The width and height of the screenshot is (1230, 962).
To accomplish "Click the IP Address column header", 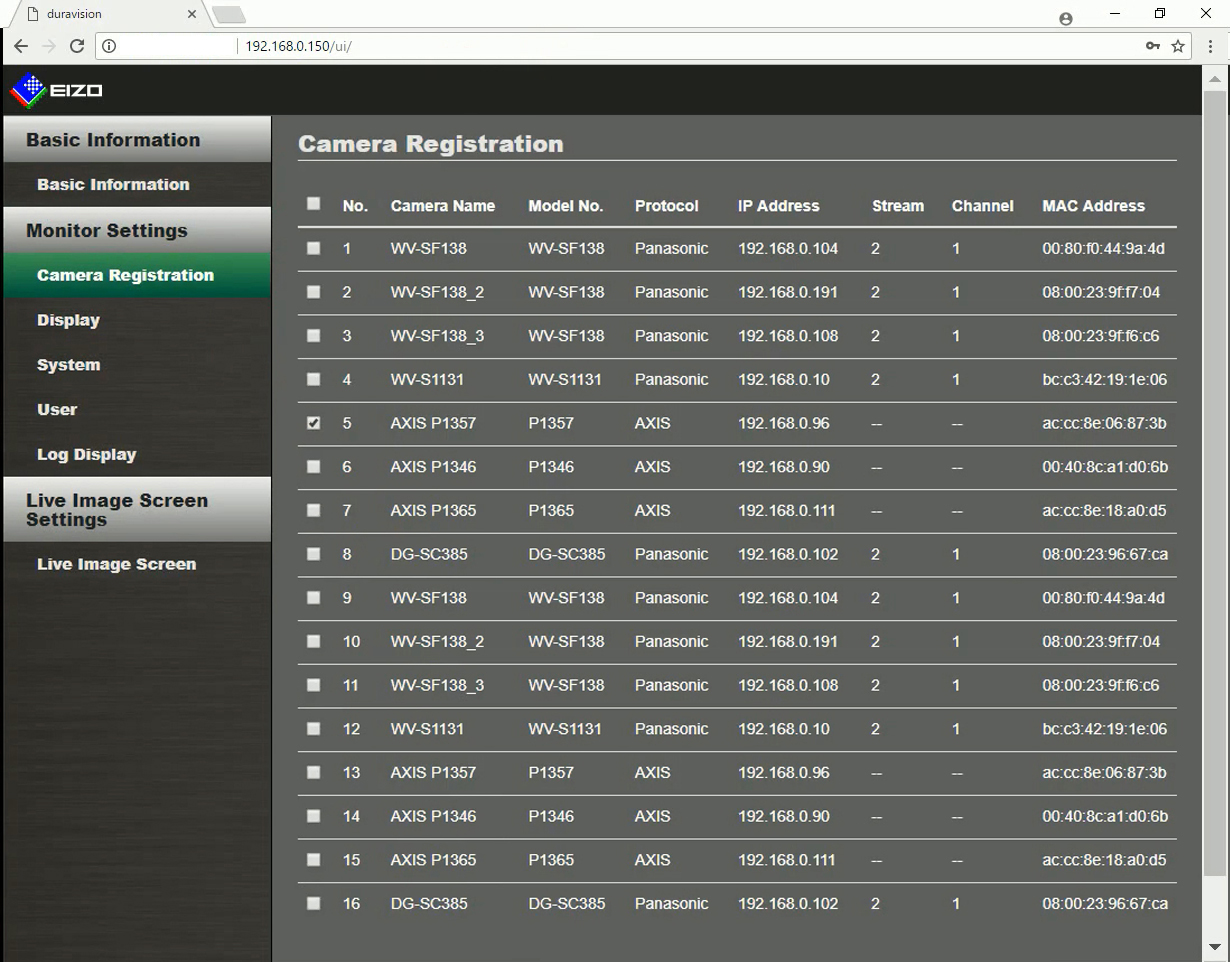I will click(x=778, y=206).
